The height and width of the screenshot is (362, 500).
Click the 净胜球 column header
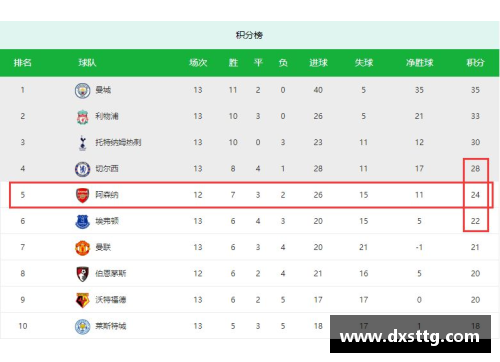pyautogui.click(x=419, y=63)
